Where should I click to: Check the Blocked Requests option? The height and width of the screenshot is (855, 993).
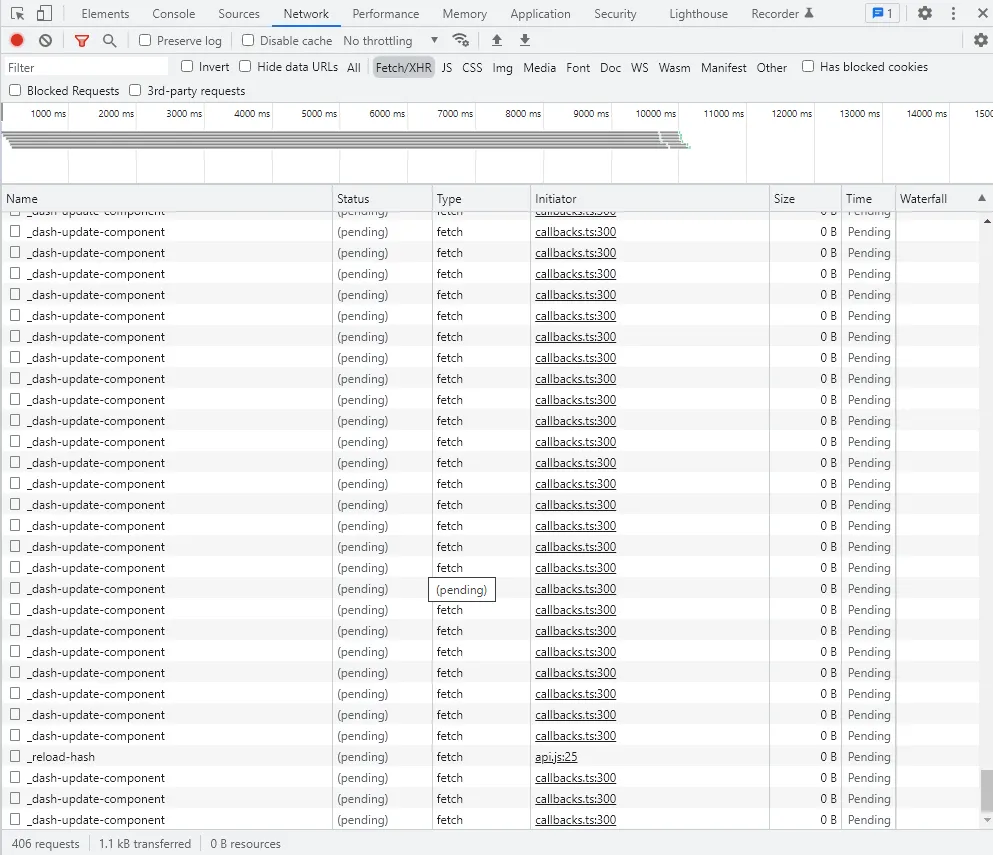pos(15,91)
